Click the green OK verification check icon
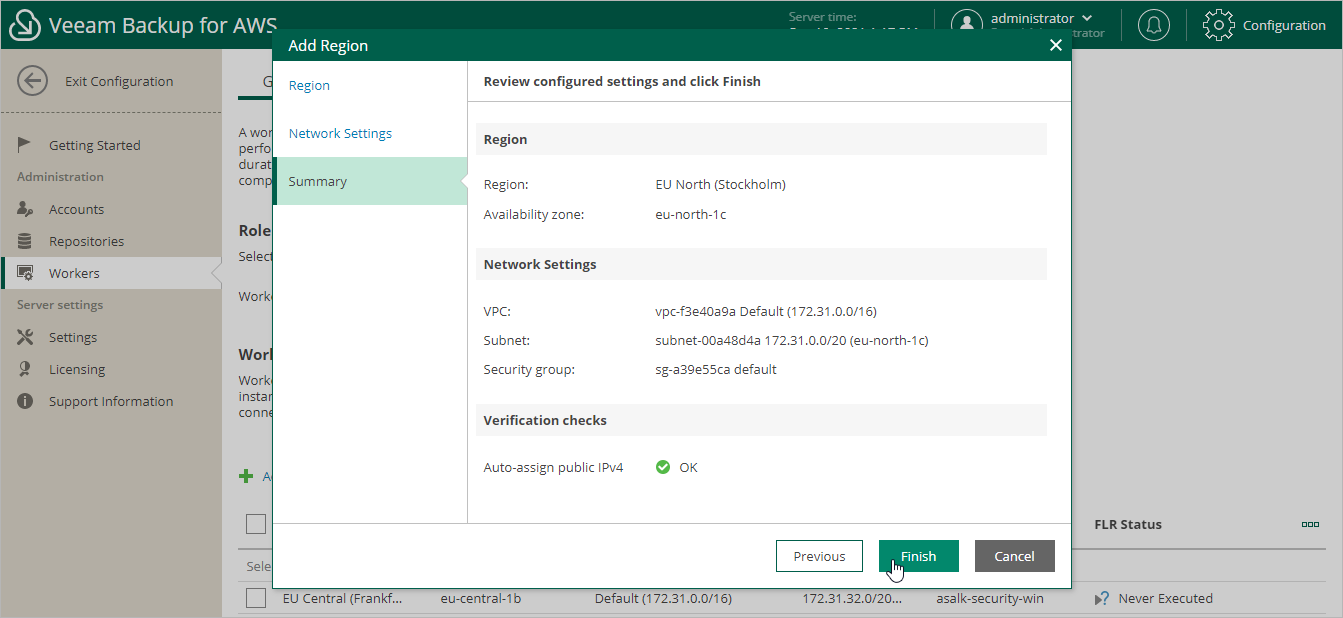This screenshot has width=1343, height=618. click(663, 467)
